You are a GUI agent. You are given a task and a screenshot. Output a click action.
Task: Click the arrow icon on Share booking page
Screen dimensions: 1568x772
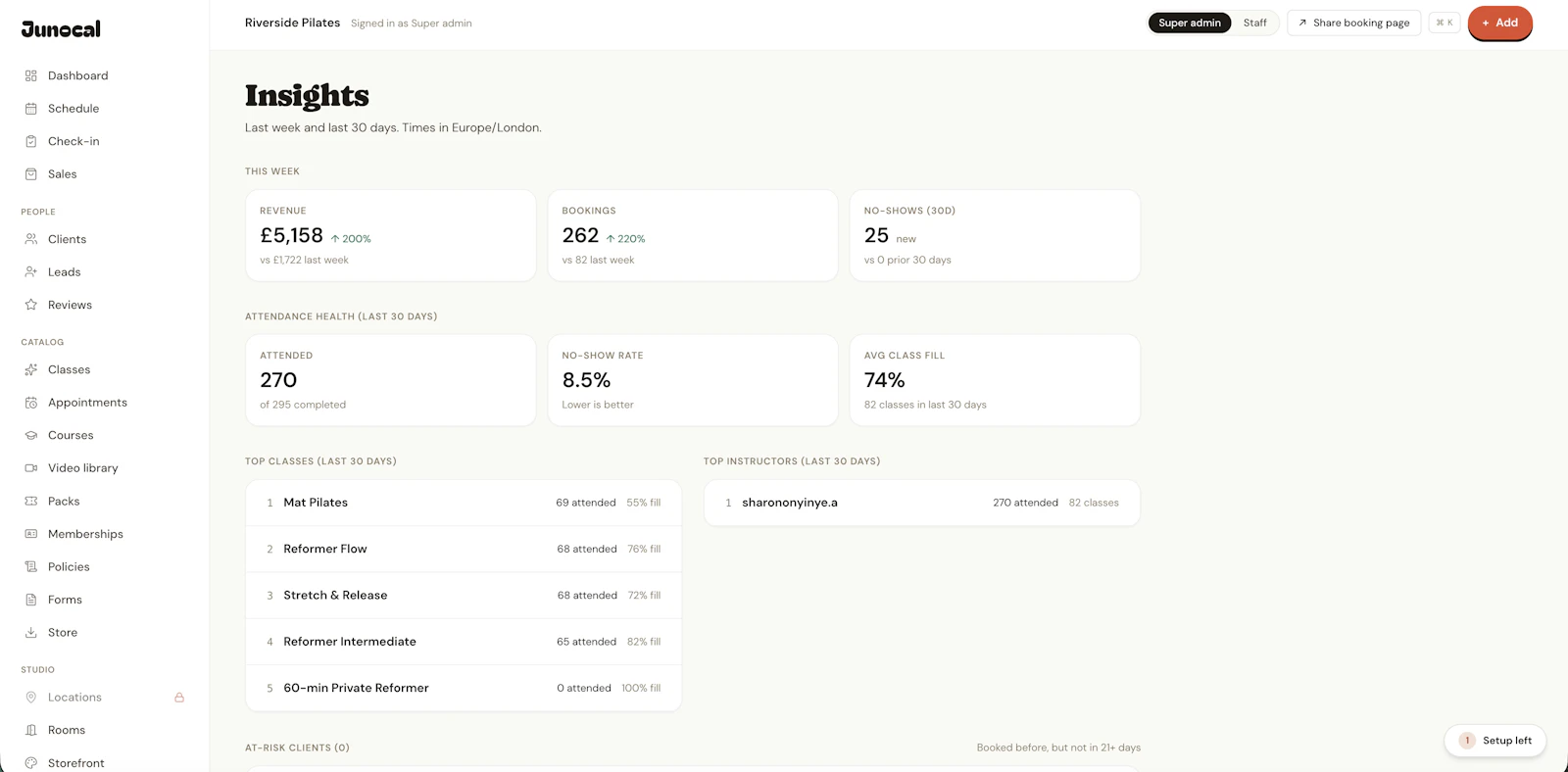1302,23
